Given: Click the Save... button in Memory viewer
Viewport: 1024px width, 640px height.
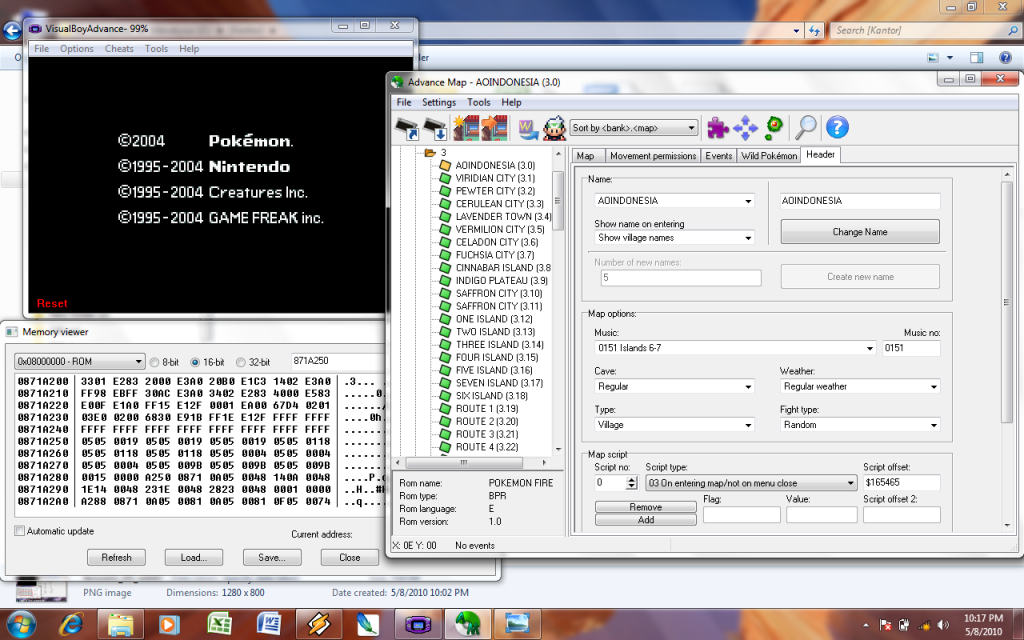Looking at the screenshot, I should pyautogui.click(x=272, y=558).
